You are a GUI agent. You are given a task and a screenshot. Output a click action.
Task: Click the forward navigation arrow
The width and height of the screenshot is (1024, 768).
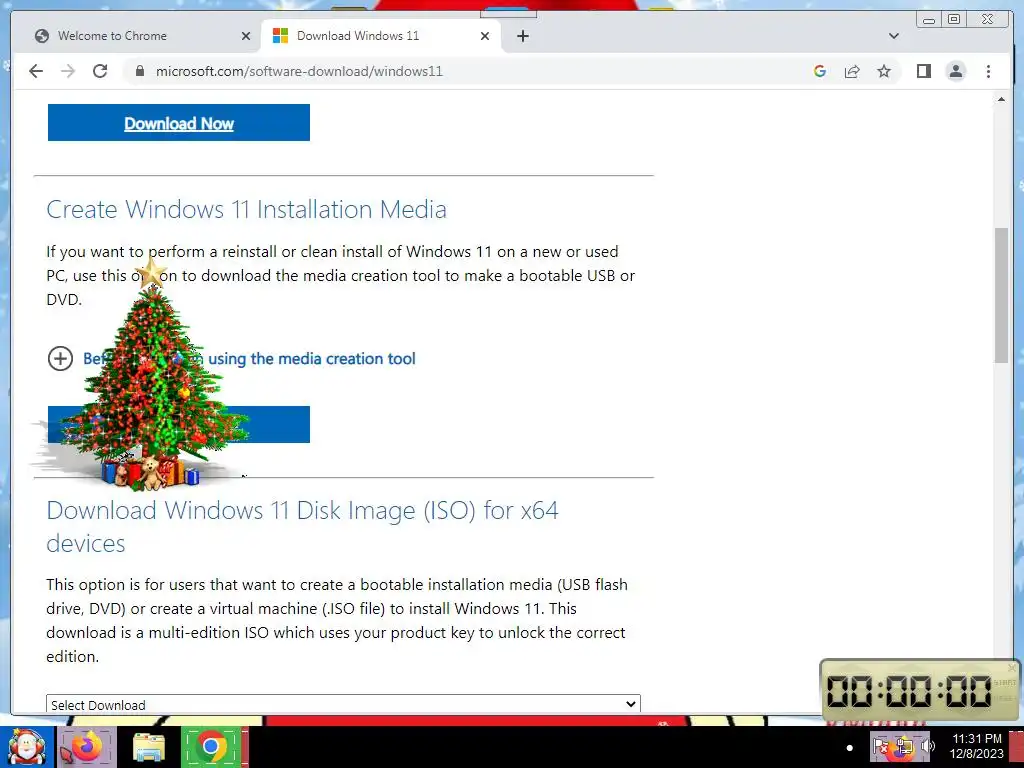pyautogui.click(x=68, y=71)
